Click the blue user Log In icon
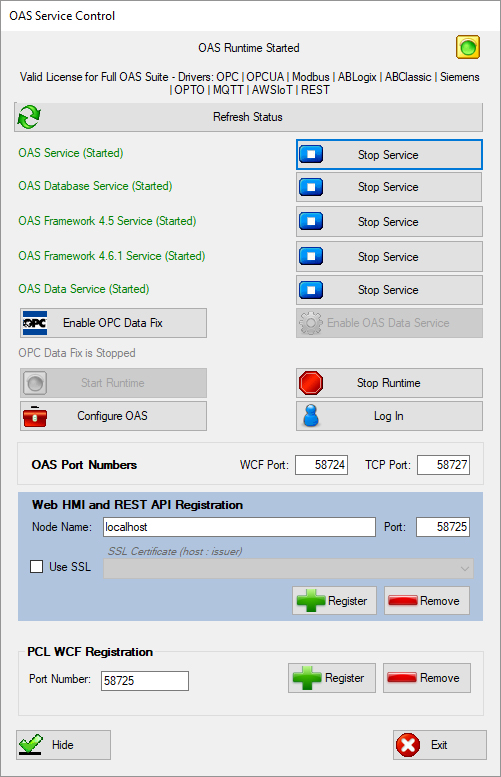This screenshot has width=501, height=777. [x=311, y=416]
